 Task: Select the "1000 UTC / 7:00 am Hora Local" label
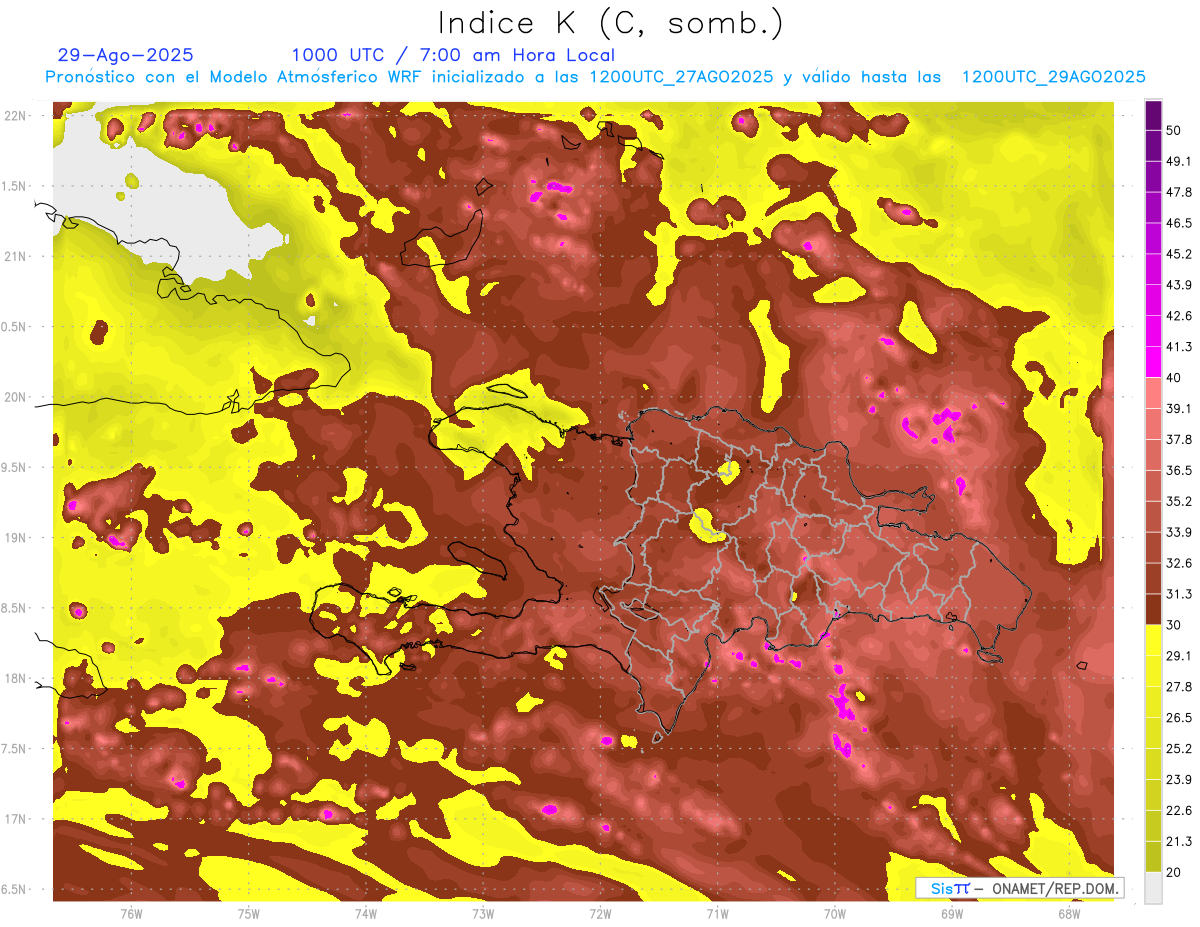(453, 55)
